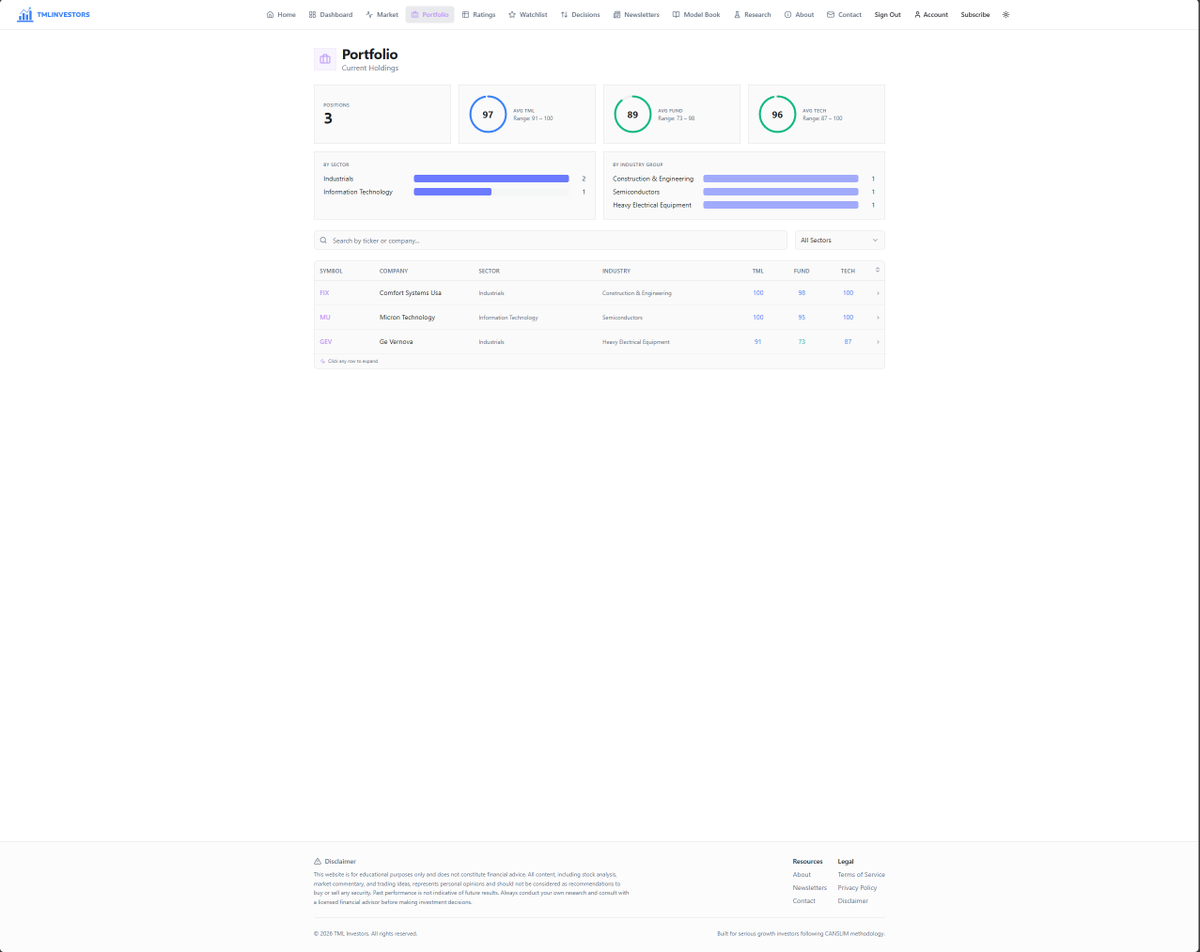1200x952 pixels.
Task: Open the Account page
Action: [x=931, y=15]
